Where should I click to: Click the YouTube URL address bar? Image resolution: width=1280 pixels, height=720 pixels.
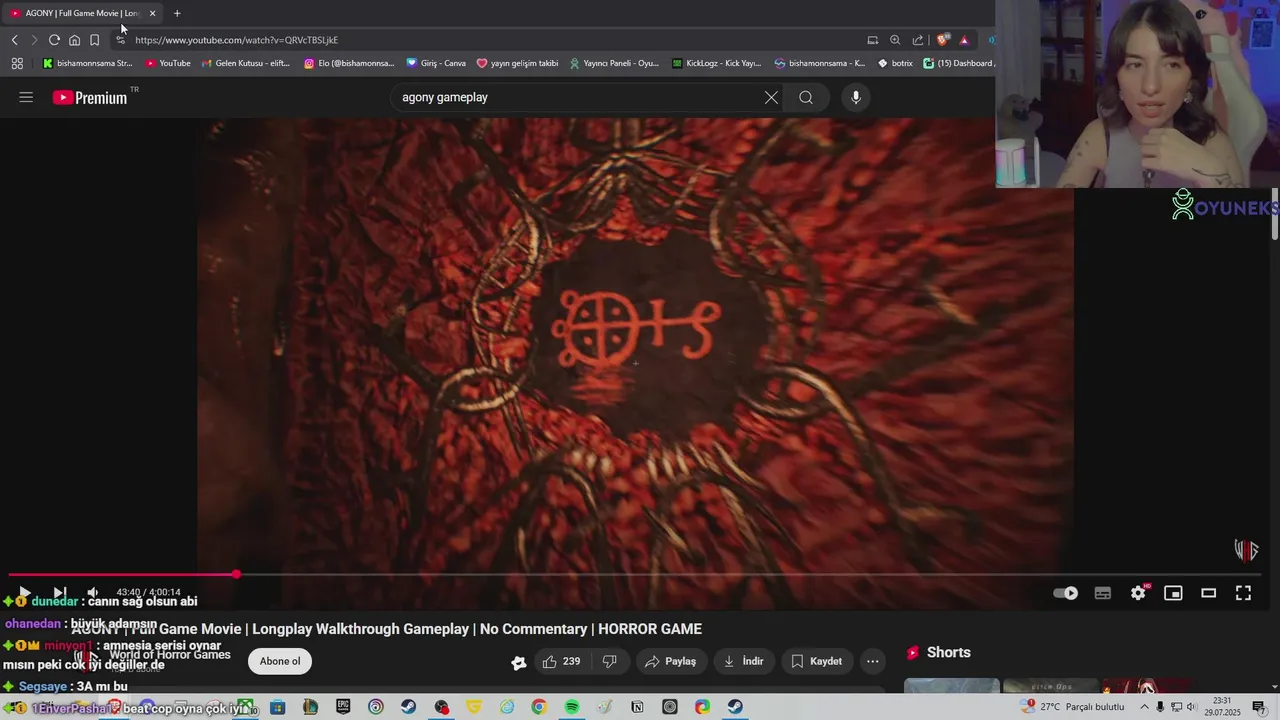490,40
